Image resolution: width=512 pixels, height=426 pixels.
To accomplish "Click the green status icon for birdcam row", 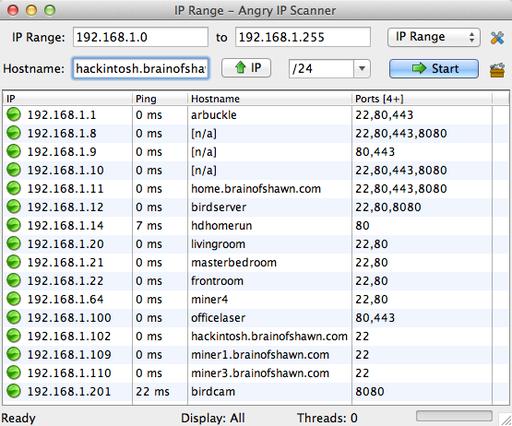I will (14, 391).
